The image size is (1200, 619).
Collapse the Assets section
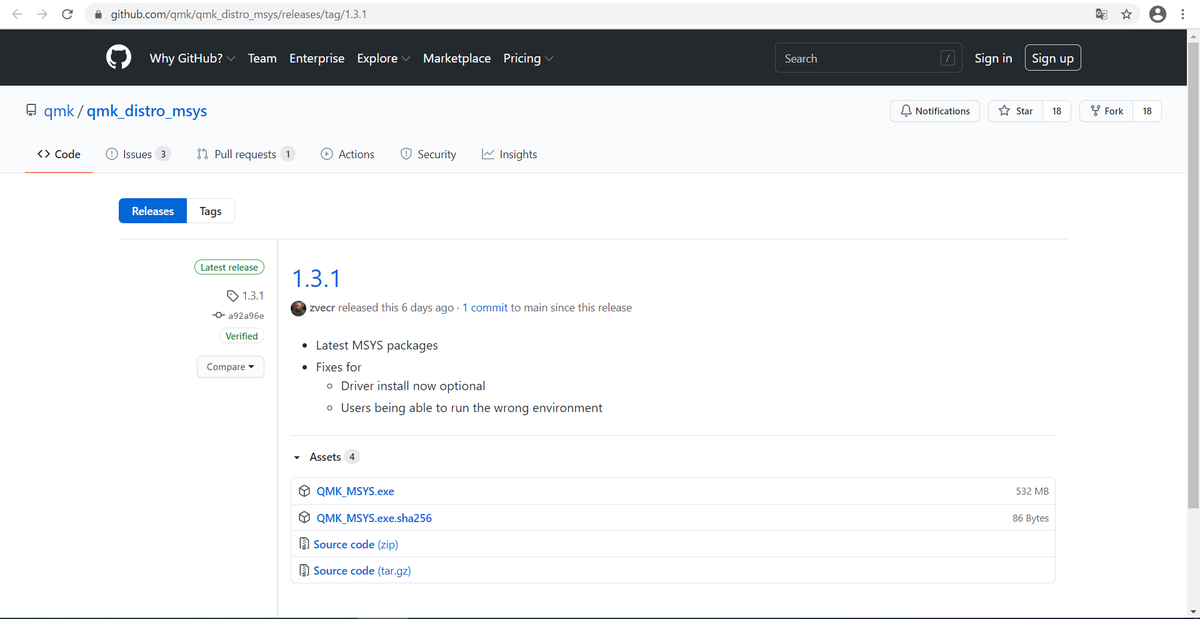point(326,457)
